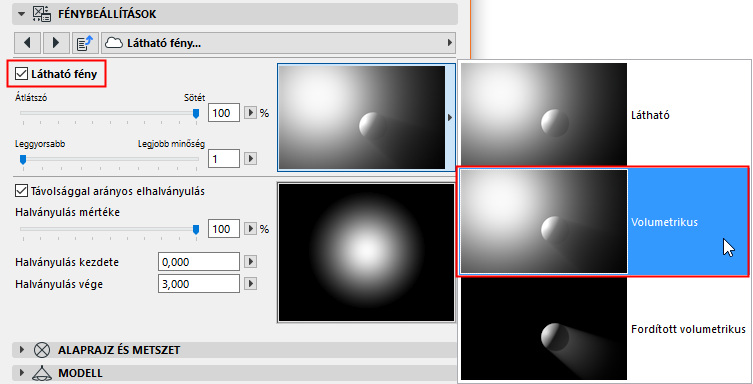This screenshot has width=753, height=384.
Task: Collapse the FÉNYBEÁLLÍTÁSOK section
Action: [x=21, y=14]
